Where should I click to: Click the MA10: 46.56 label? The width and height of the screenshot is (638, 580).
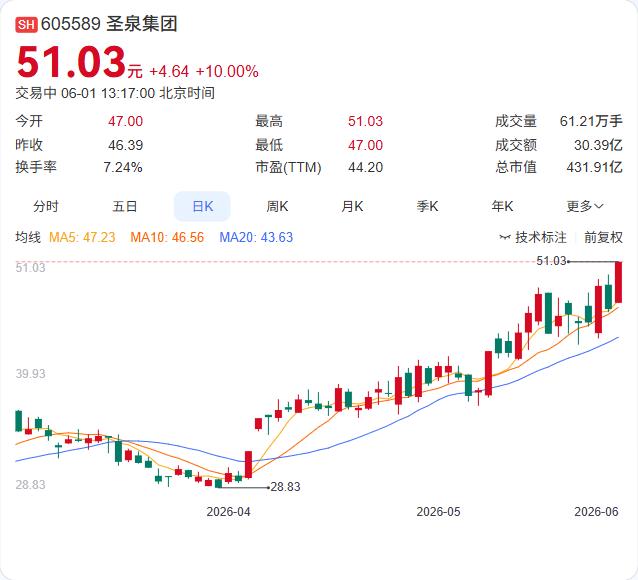pyautogui.click(x=167, y=237)
